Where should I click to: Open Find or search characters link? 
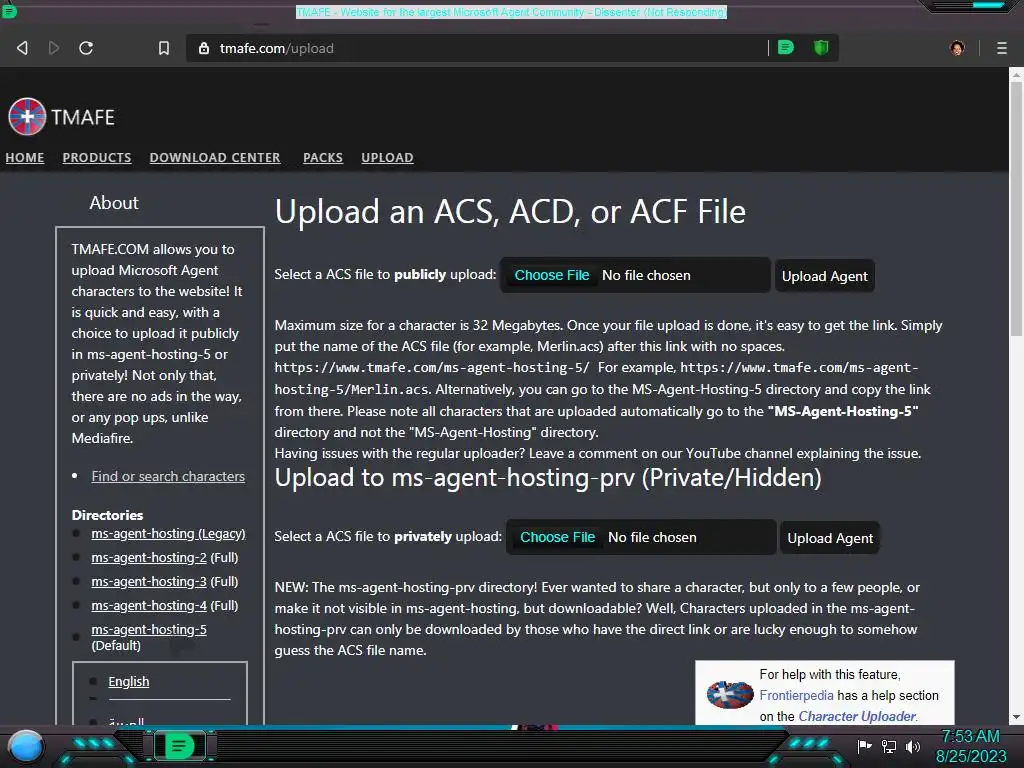[168, 477]
